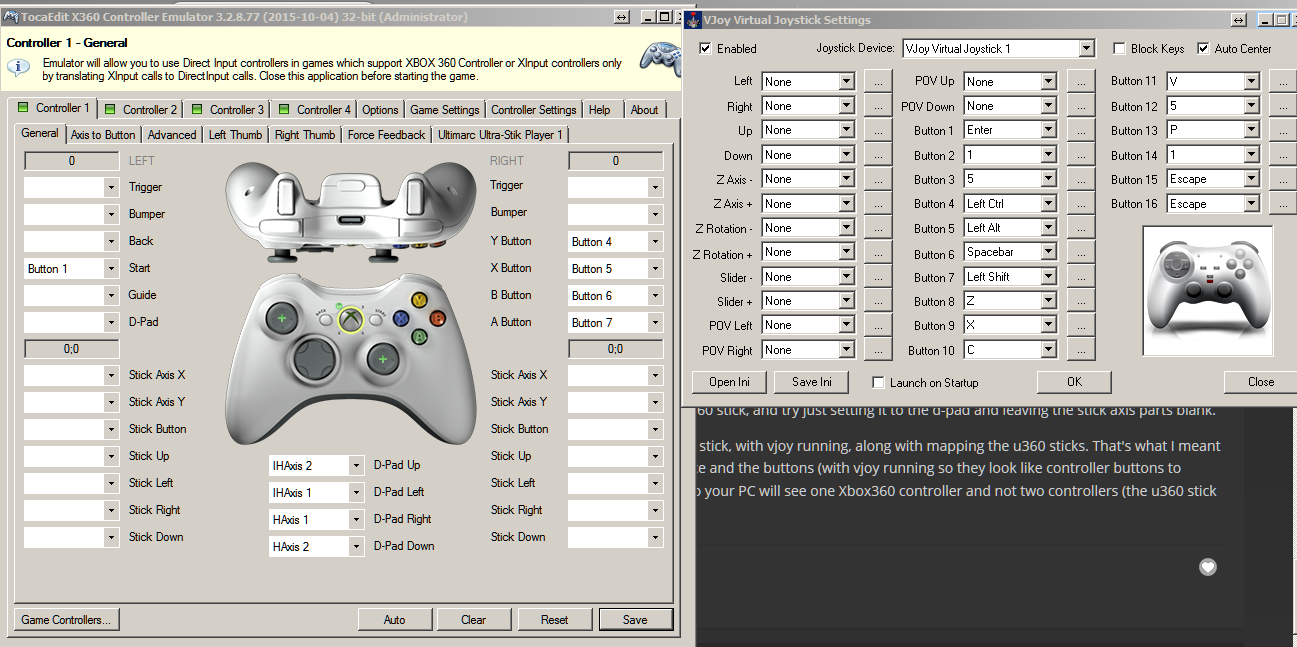Viewport: 1297px width, 647px height.
Task: Open the About tab
Action: [645, 109]
